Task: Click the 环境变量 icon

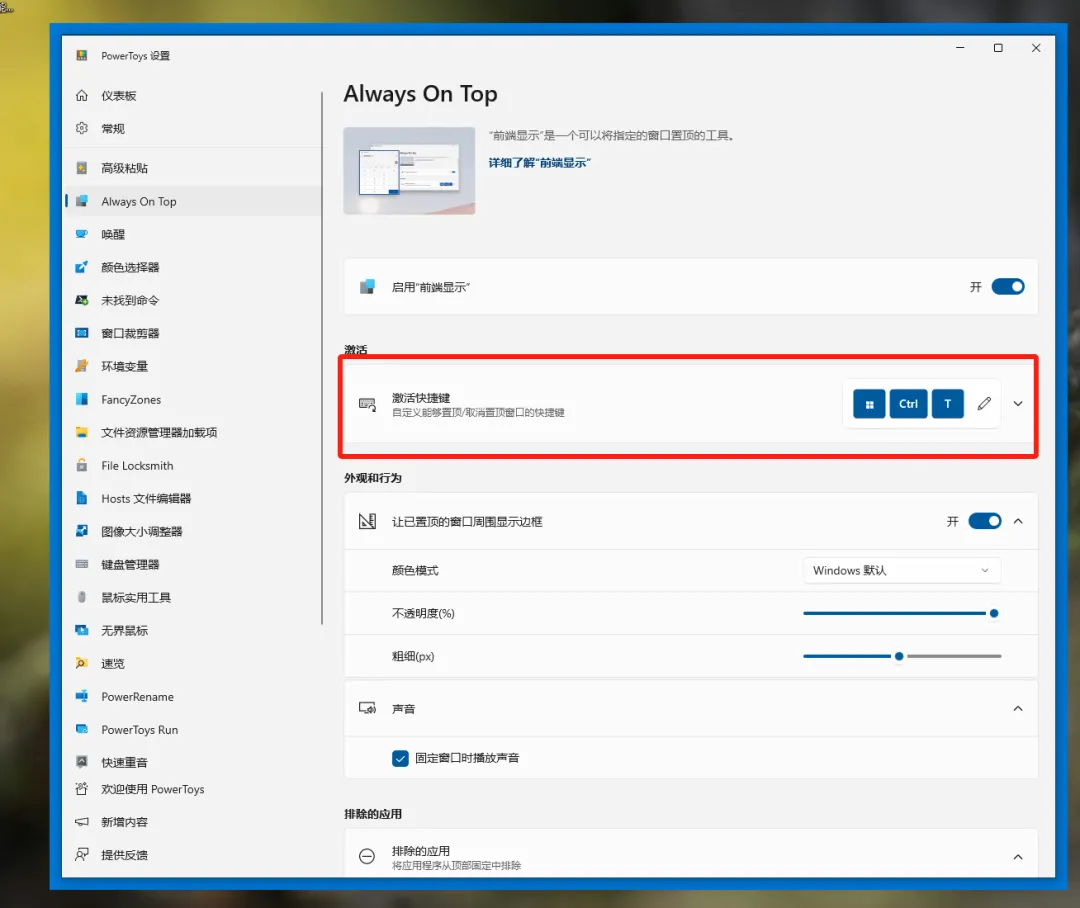Action: pos(81,367)
